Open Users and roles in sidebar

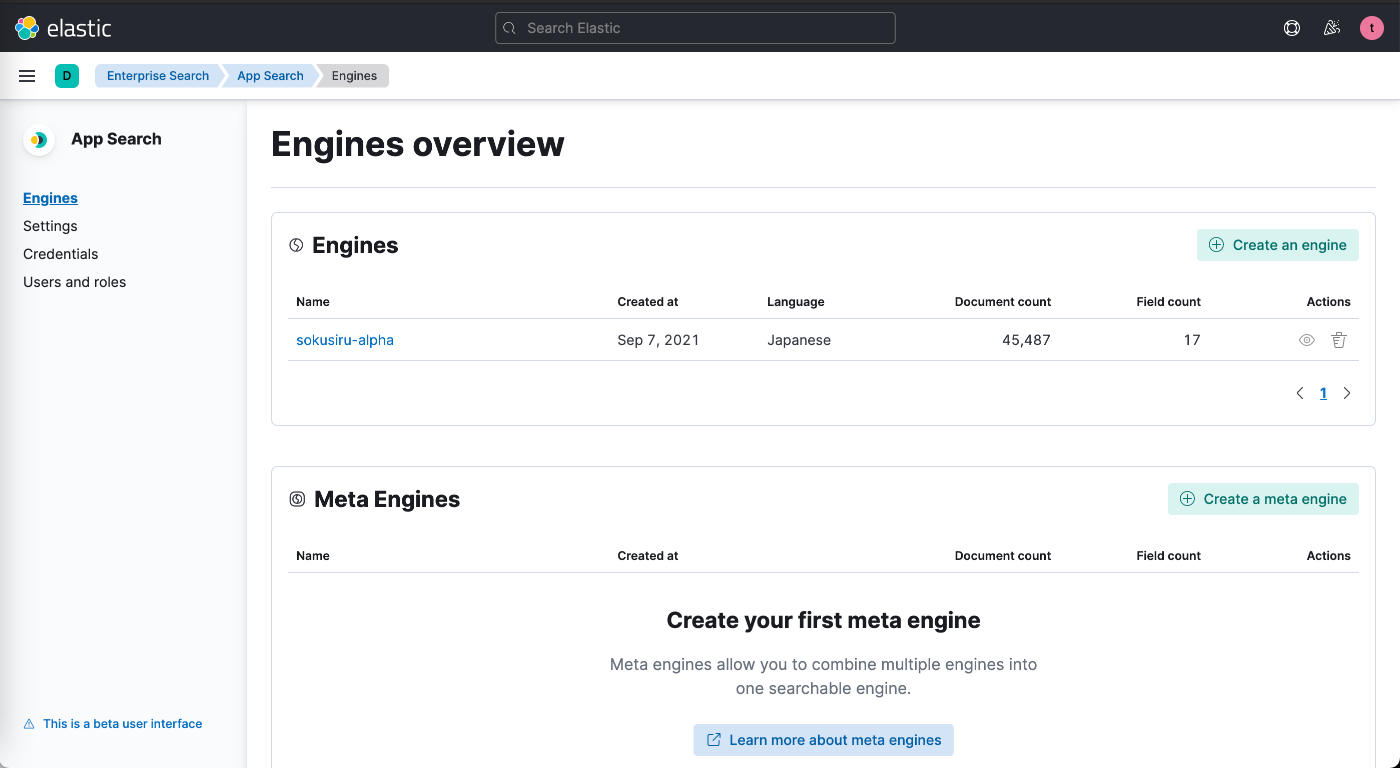click(x=75, y=282)
